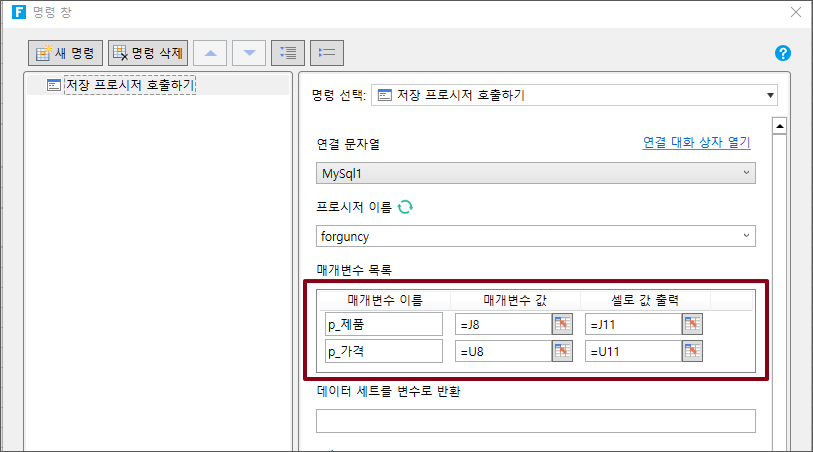Pick cell for p_제품 parameter value
Viewport: 813px width, 452px height.
[x=562, y=323]
